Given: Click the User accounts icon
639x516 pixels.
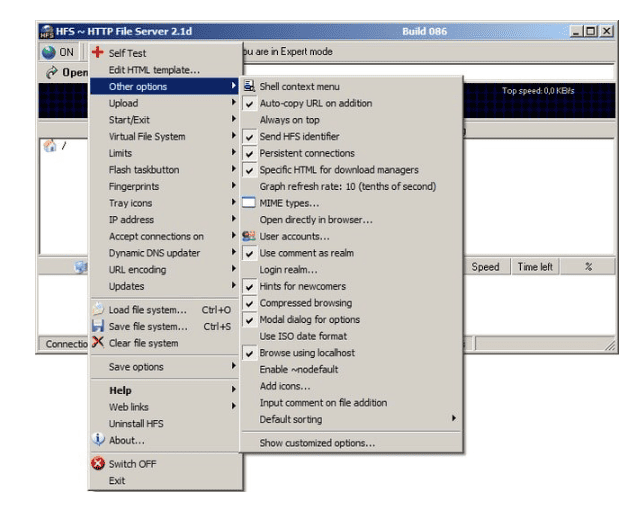Looking at the screenshot, I should [x=249, y=236].
